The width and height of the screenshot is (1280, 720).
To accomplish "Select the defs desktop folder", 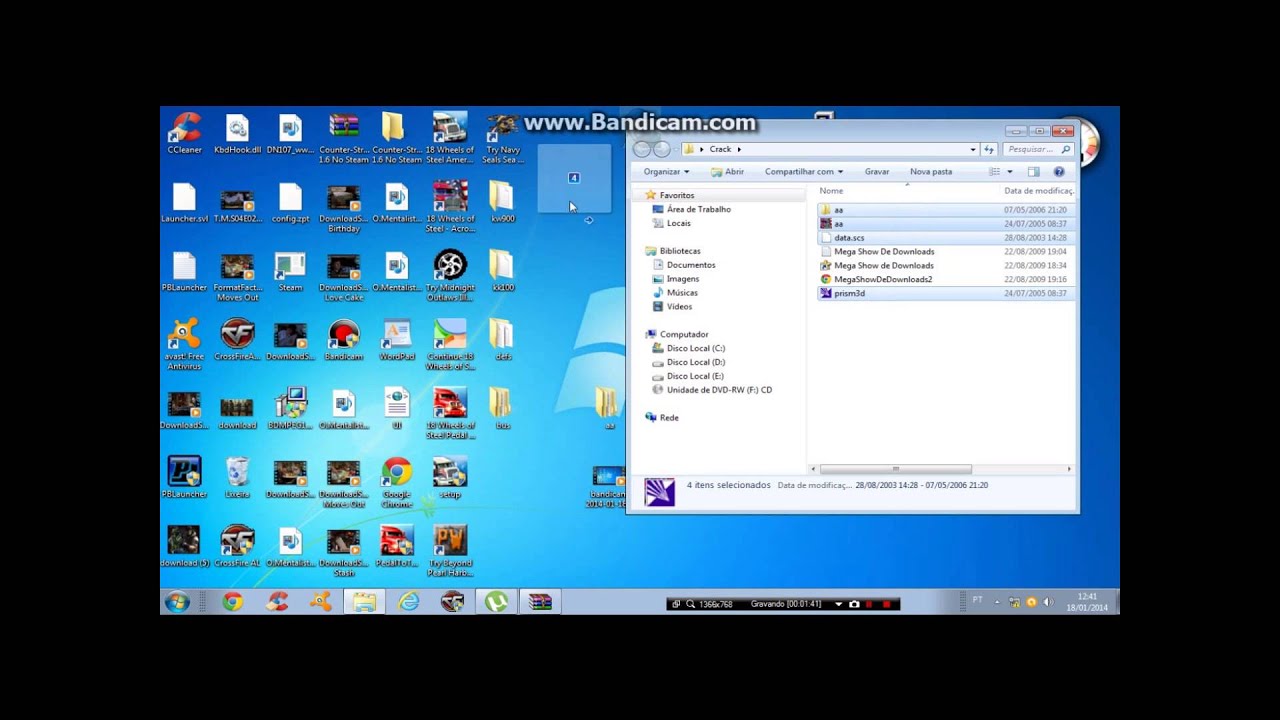I will click(x=502, y=341).
